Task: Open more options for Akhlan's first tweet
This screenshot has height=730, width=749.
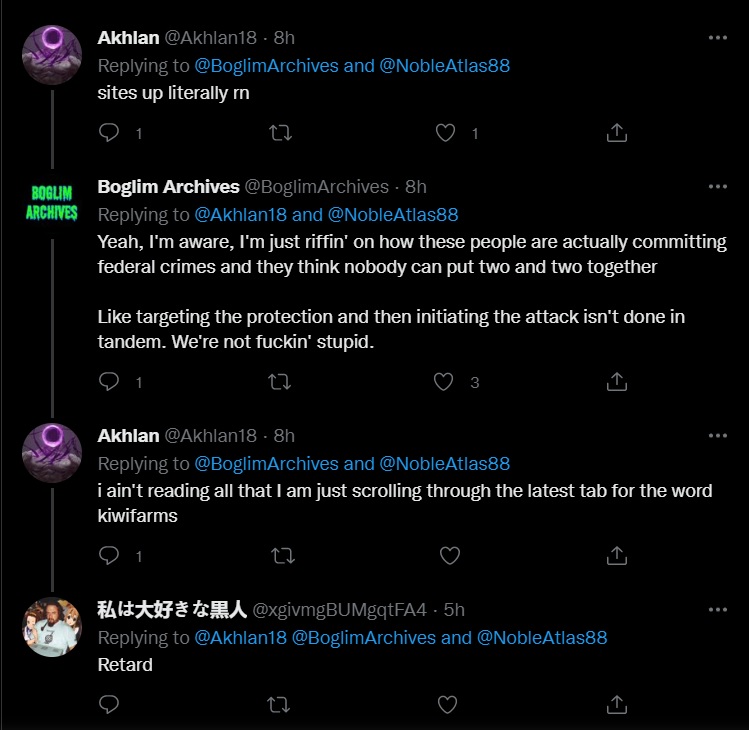Action: tap(718, 38)
